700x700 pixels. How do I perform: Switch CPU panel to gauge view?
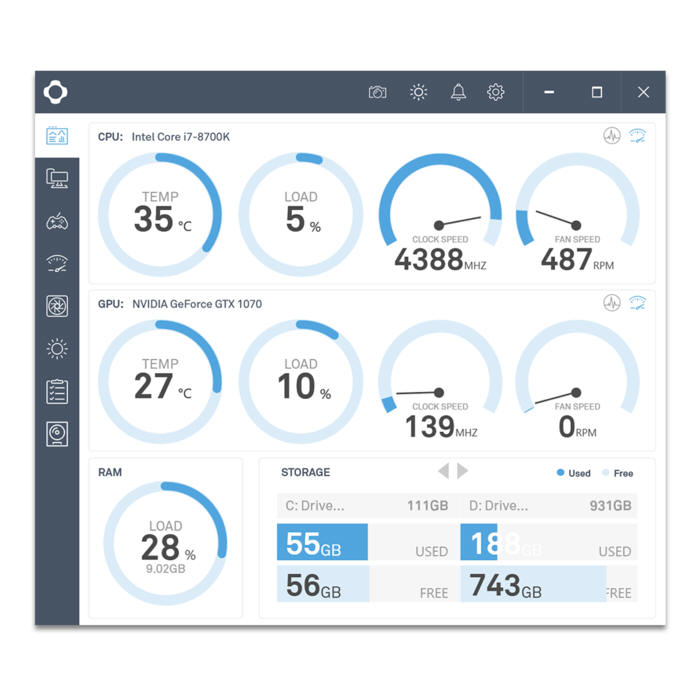pyautogui.click(x=637, y=136)
